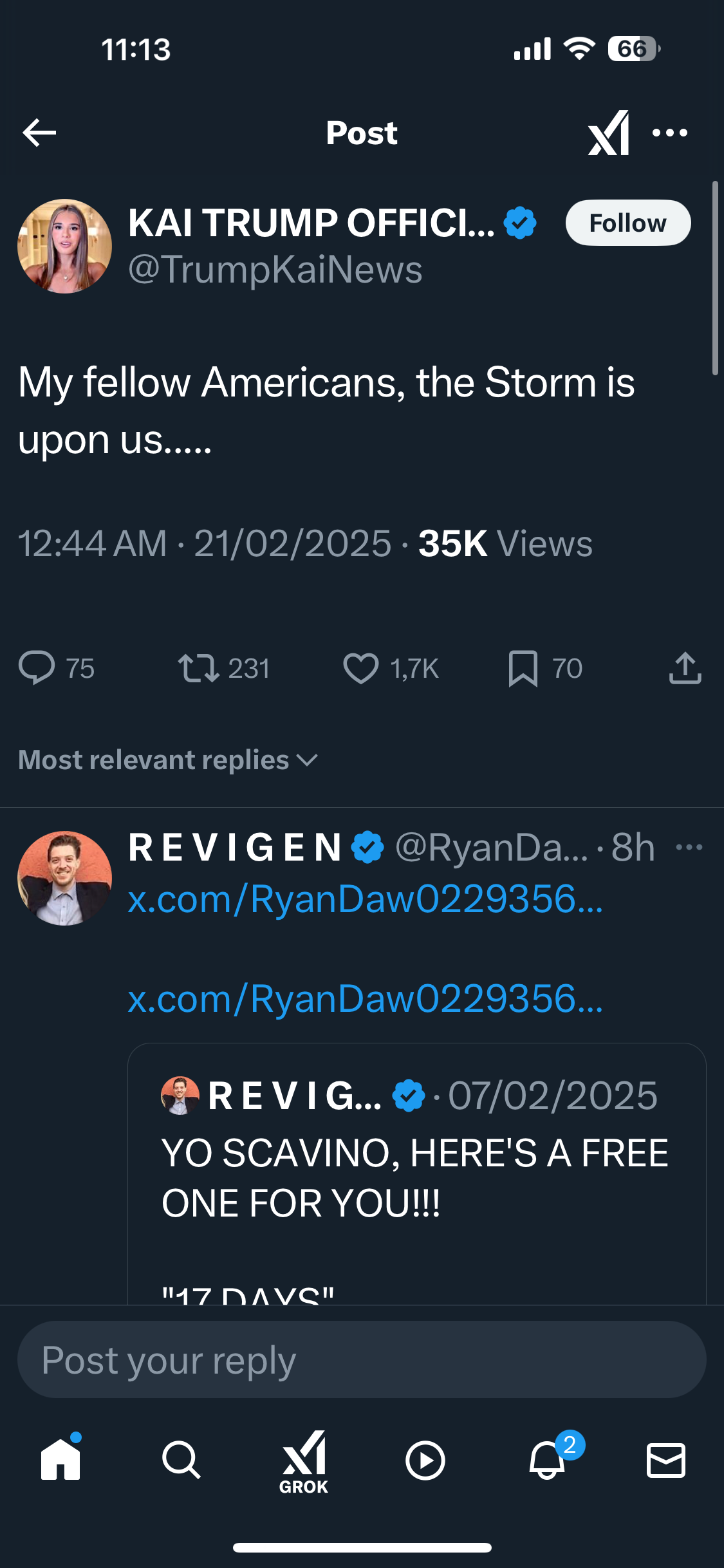Follow KAI TRUMP OFFICIAL account
The image size is (724, 1568).
click(x=627, y=223)
